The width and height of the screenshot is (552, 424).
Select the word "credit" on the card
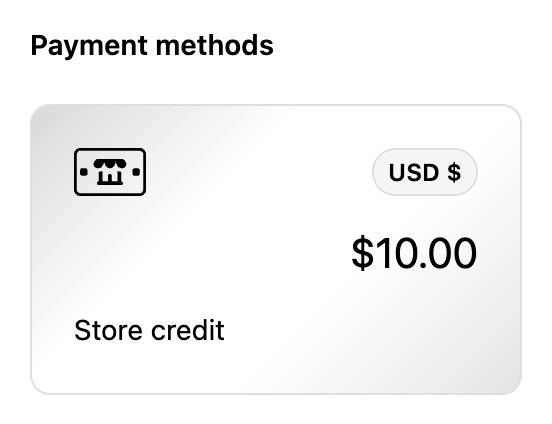(188, 330)
